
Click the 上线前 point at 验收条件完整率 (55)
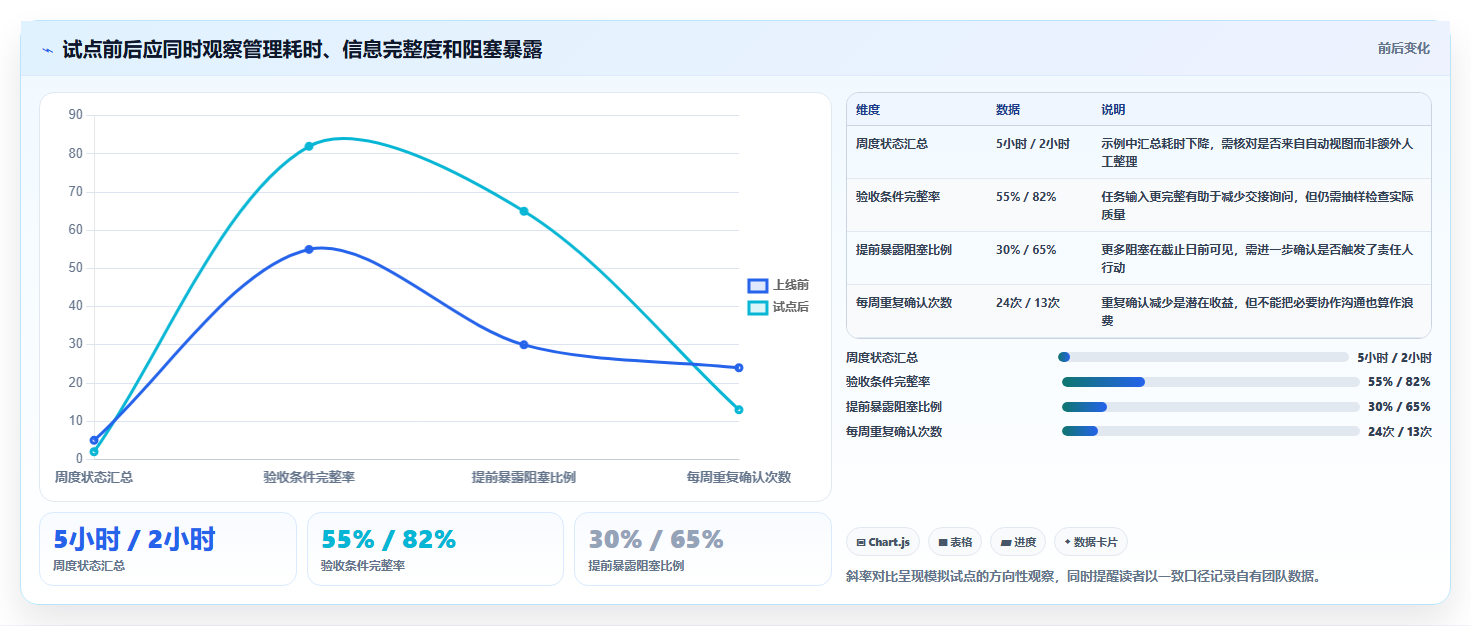pos(309,249)
